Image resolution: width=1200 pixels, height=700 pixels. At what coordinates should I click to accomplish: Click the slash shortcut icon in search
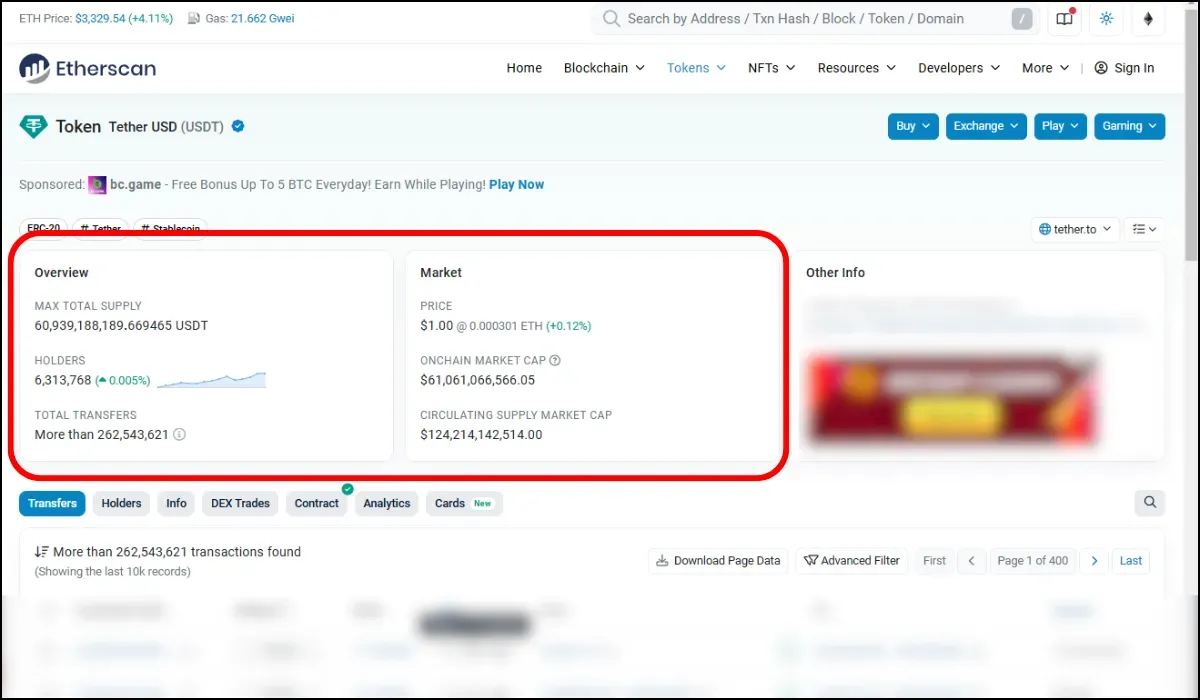(1021, 19)
